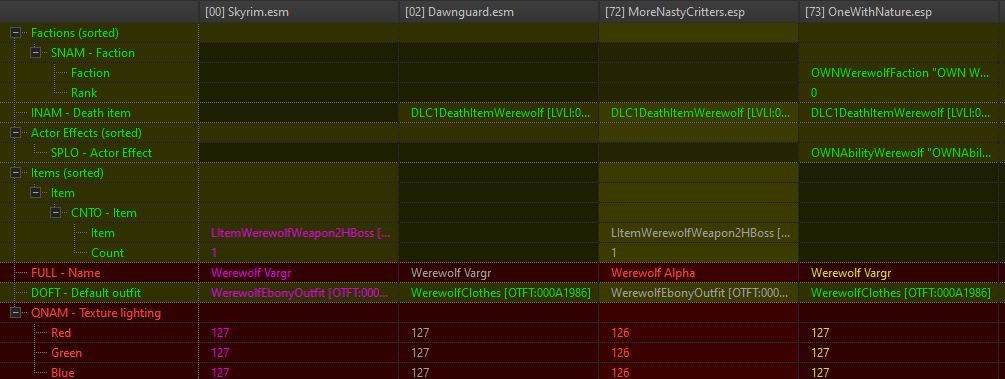Collapse the SNAM - Faction node
This screenshot has height=379, width=1005.
coord(36,53)
